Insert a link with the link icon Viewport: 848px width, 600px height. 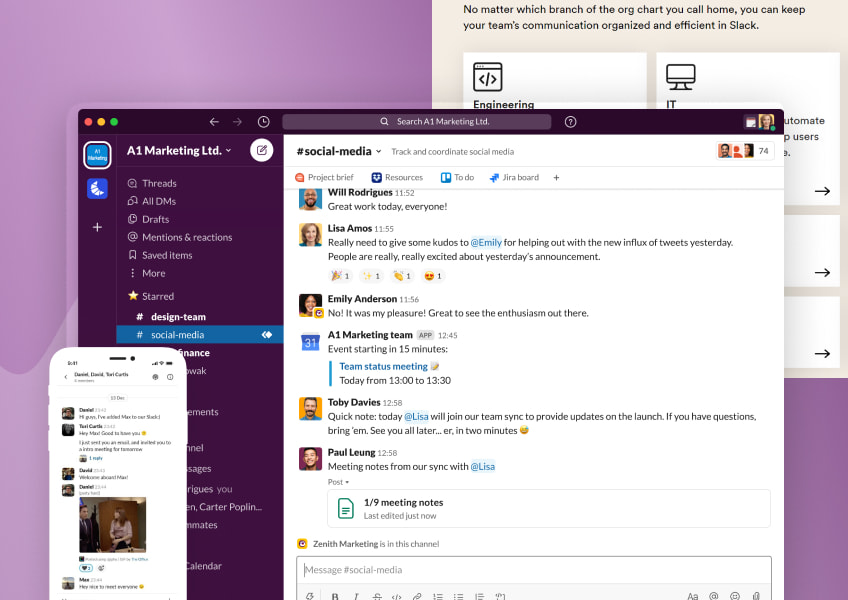pos(417,596)
